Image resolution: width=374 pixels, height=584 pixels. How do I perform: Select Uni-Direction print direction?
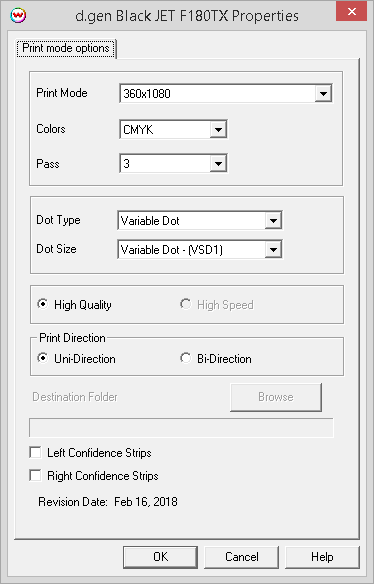point(43,358)
